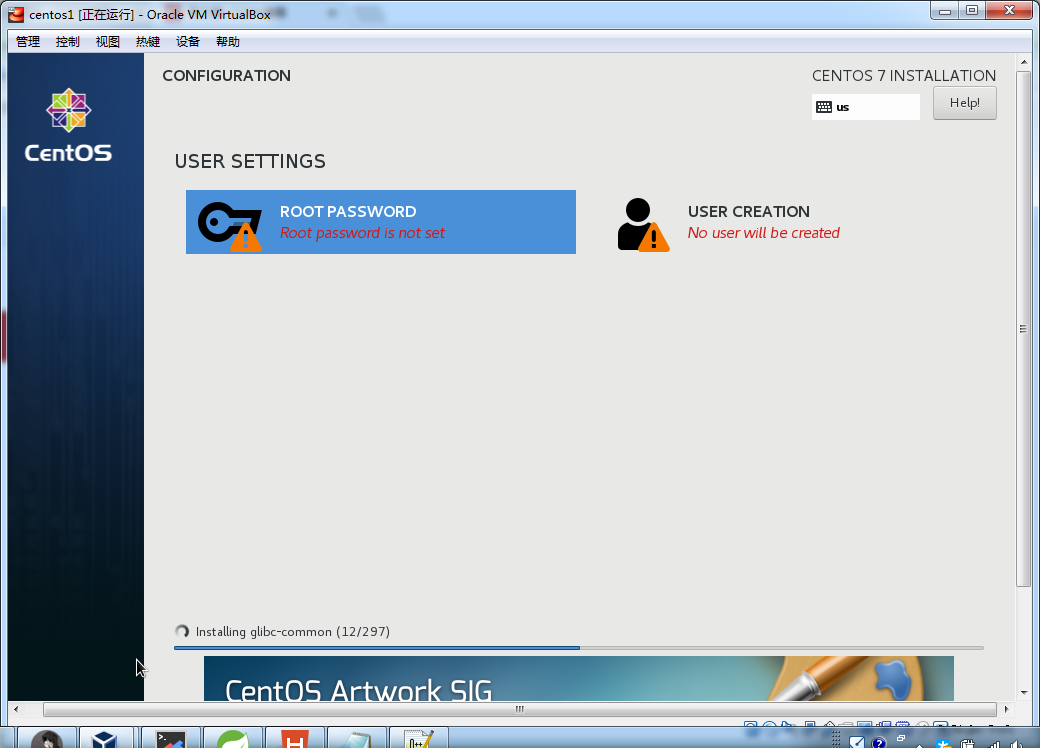
Task: Open the green Spring leaf taskbar app
Action: [x=232, y=738]
